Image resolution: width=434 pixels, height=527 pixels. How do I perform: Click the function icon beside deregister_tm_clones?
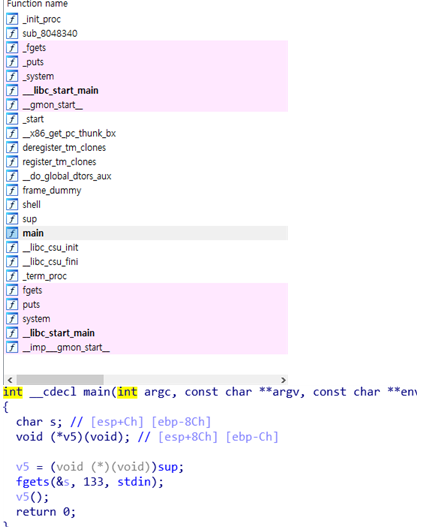point(12,147)
